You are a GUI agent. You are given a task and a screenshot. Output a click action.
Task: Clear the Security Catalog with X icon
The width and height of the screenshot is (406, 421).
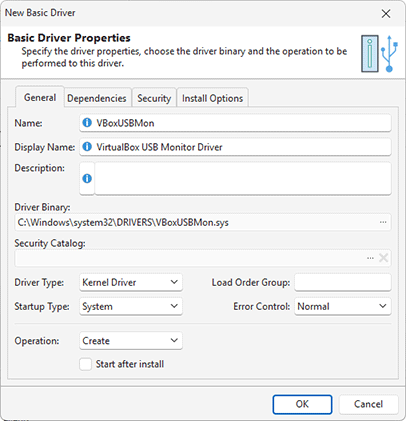click(x=384, y=258)
